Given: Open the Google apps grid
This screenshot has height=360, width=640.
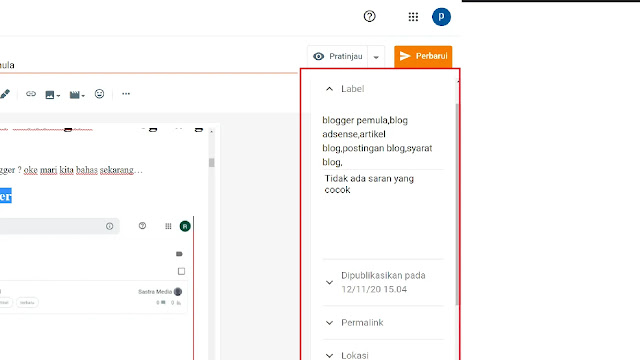Looking at the screenshot, I should (x=413, y=17).
